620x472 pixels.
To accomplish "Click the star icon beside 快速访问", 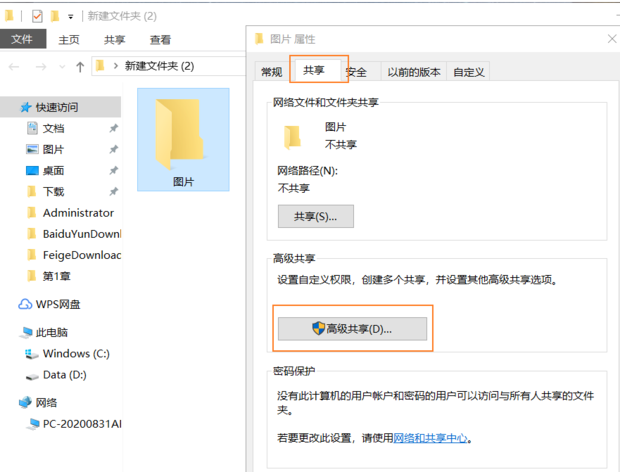I will tap(26, 107).
